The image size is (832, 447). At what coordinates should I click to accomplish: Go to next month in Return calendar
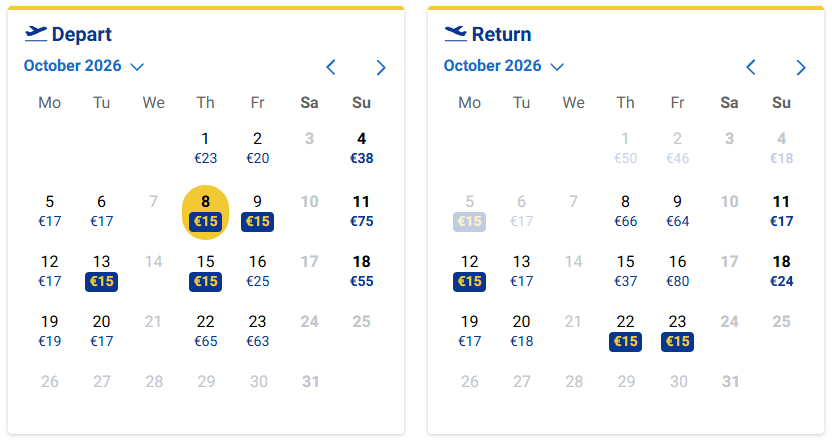(x=801, y=67)
